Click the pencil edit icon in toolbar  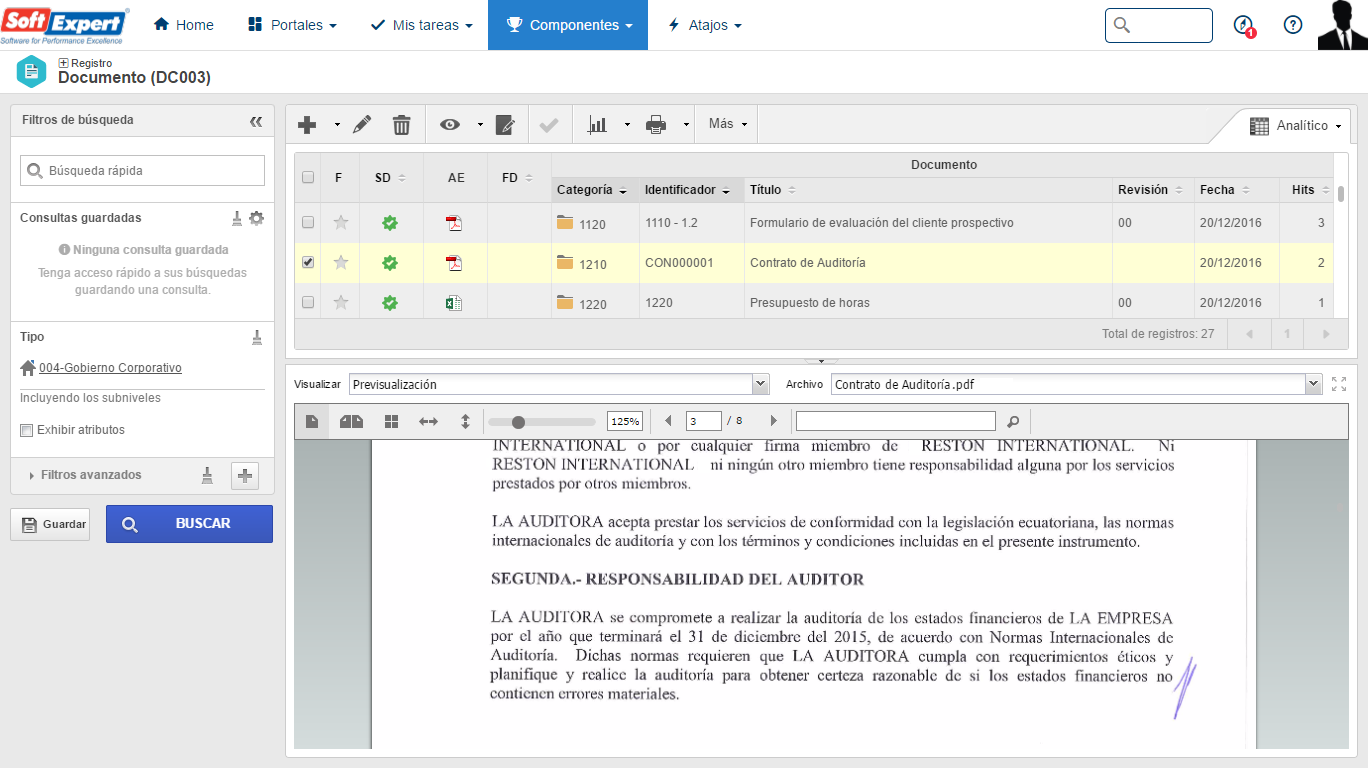tap(362, 125)
